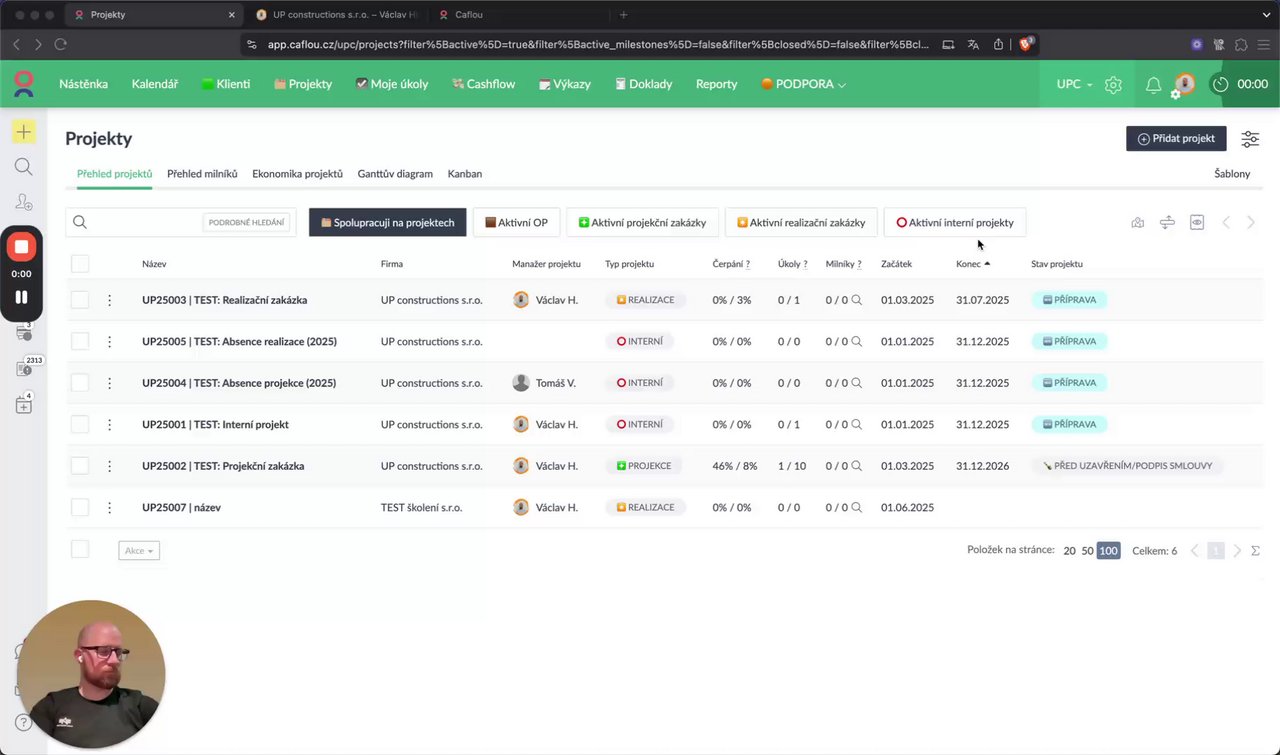Tick checkbox next to UP25007 | název
This screenshot has width=1280, height=755.
[80, 507]
